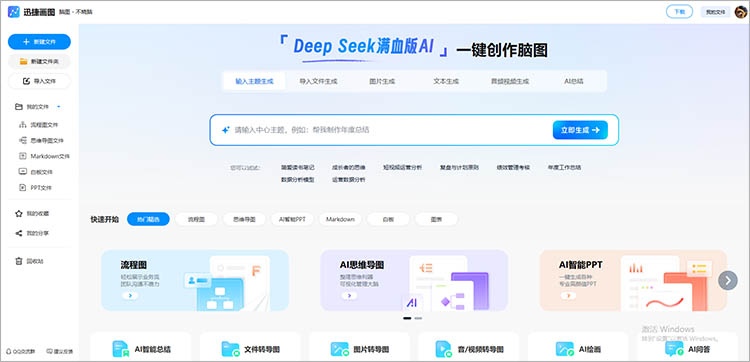Switch to the 文本生成 tab
750x362 pixels.
tap(446, 81)
